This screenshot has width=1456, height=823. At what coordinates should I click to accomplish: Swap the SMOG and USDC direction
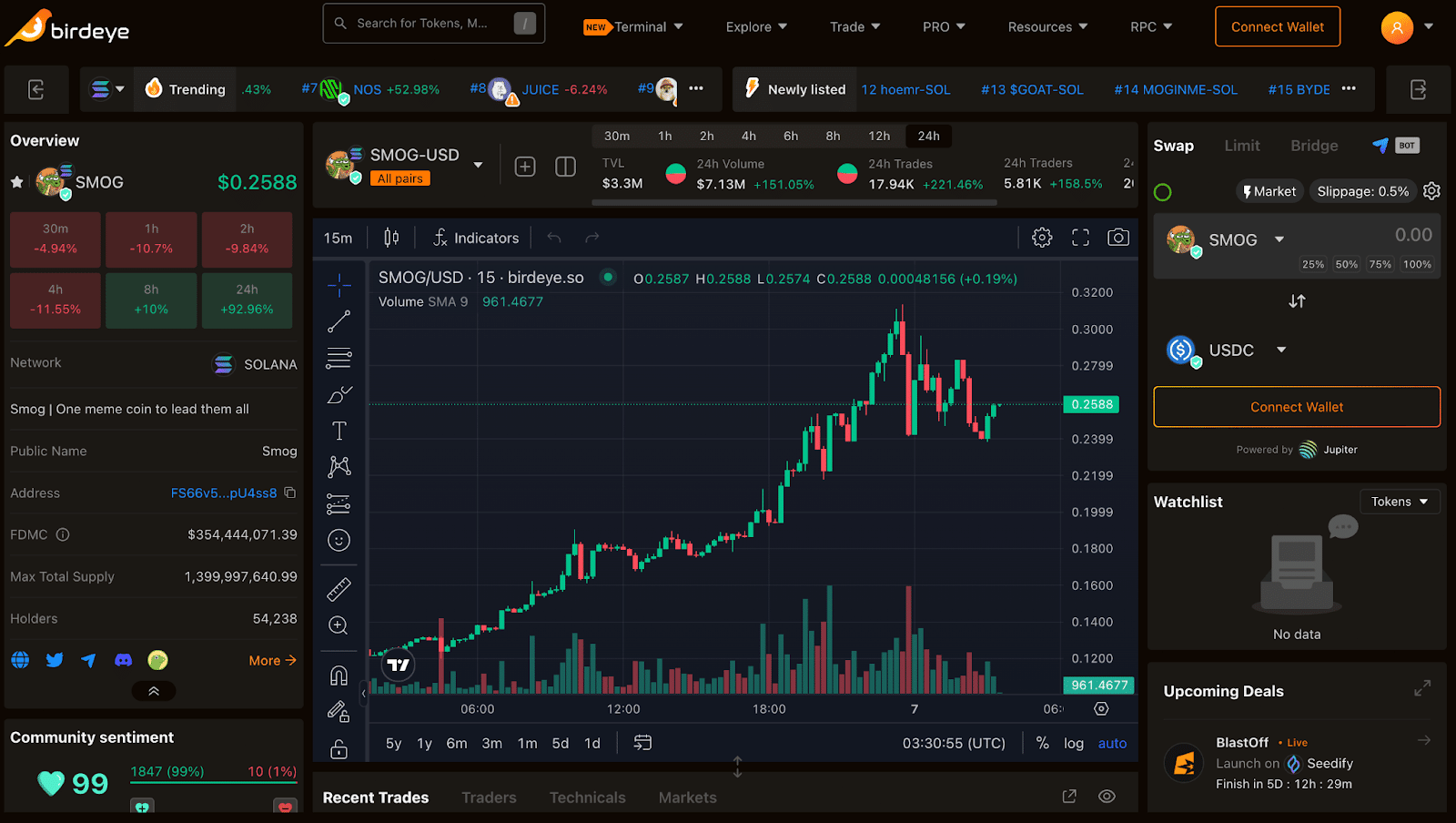click(1297, 301)
